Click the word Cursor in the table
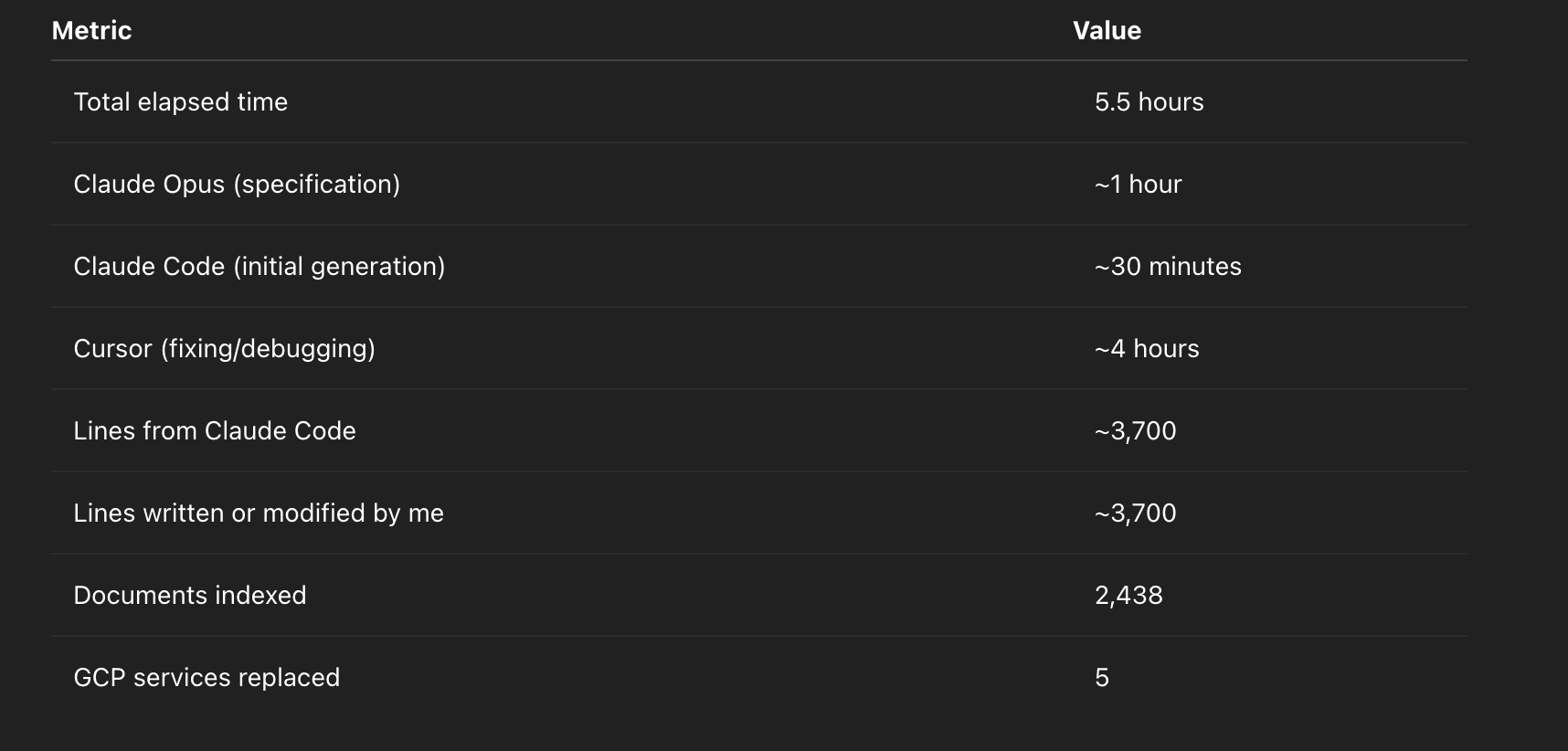Viewport: 1568px width, 751px height. point(112,348)
